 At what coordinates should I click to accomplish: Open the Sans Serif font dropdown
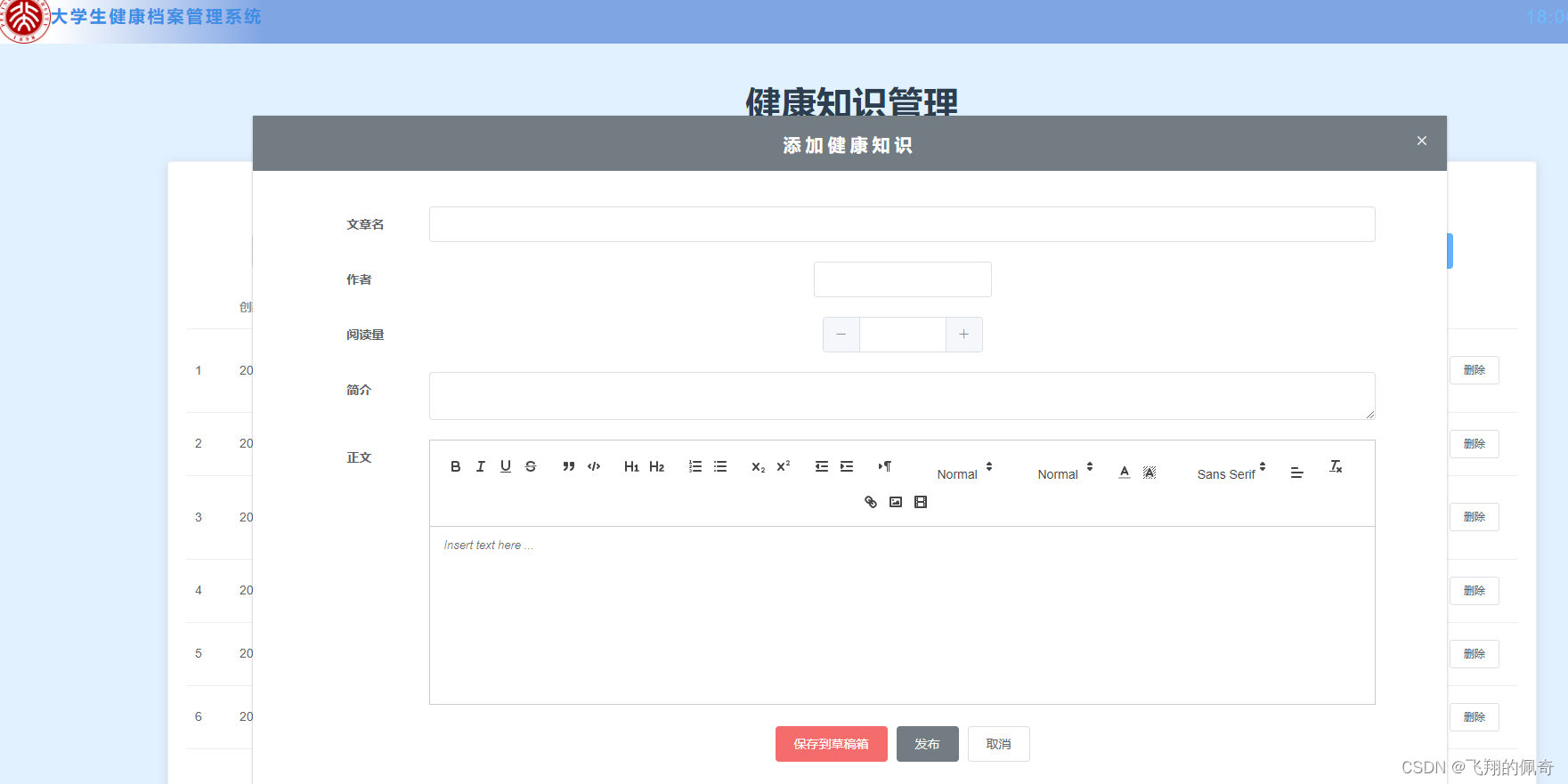pos(1231,473)
